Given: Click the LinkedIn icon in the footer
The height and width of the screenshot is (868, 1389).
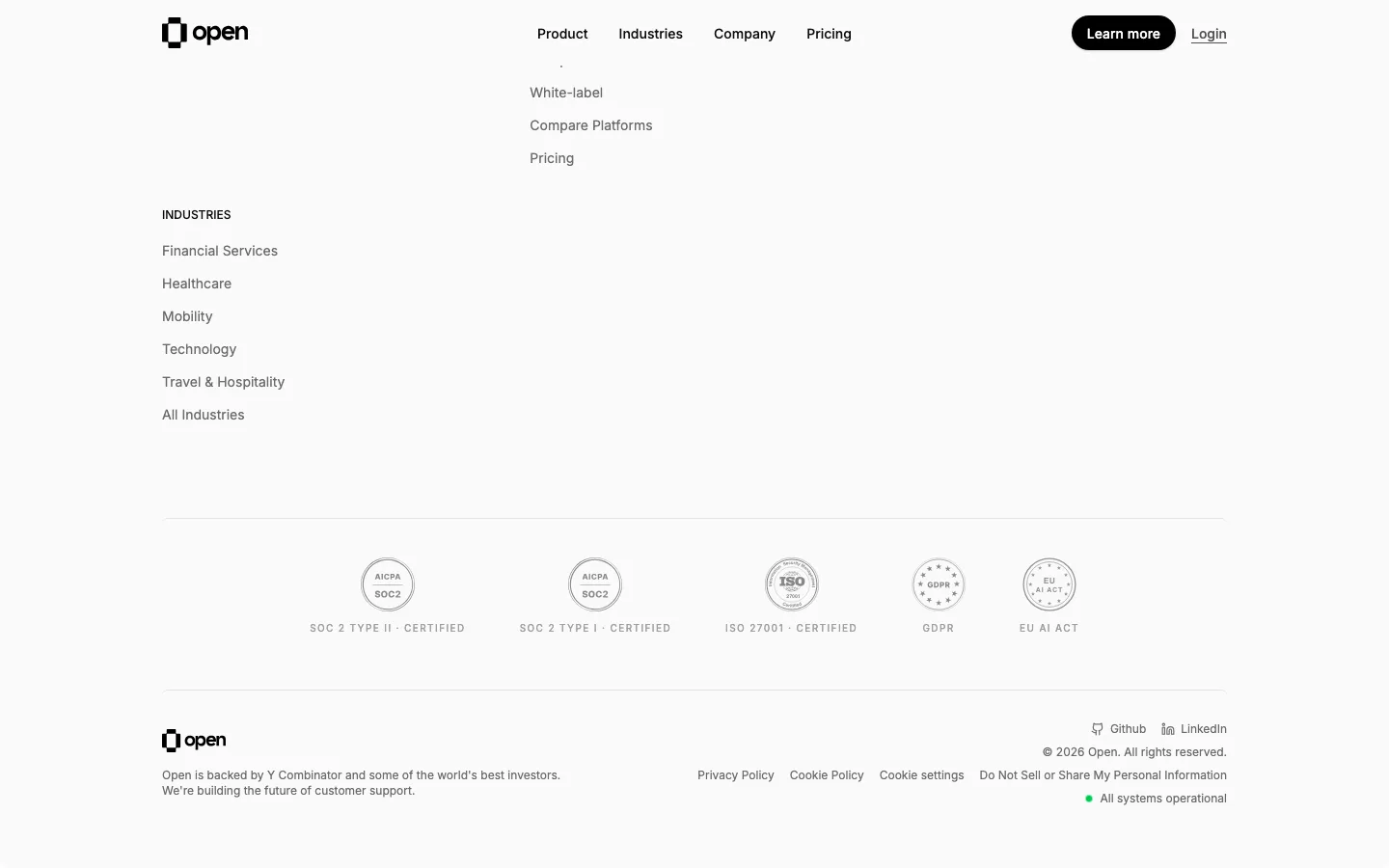Looking at the screenshot, I should (1168, 729).
